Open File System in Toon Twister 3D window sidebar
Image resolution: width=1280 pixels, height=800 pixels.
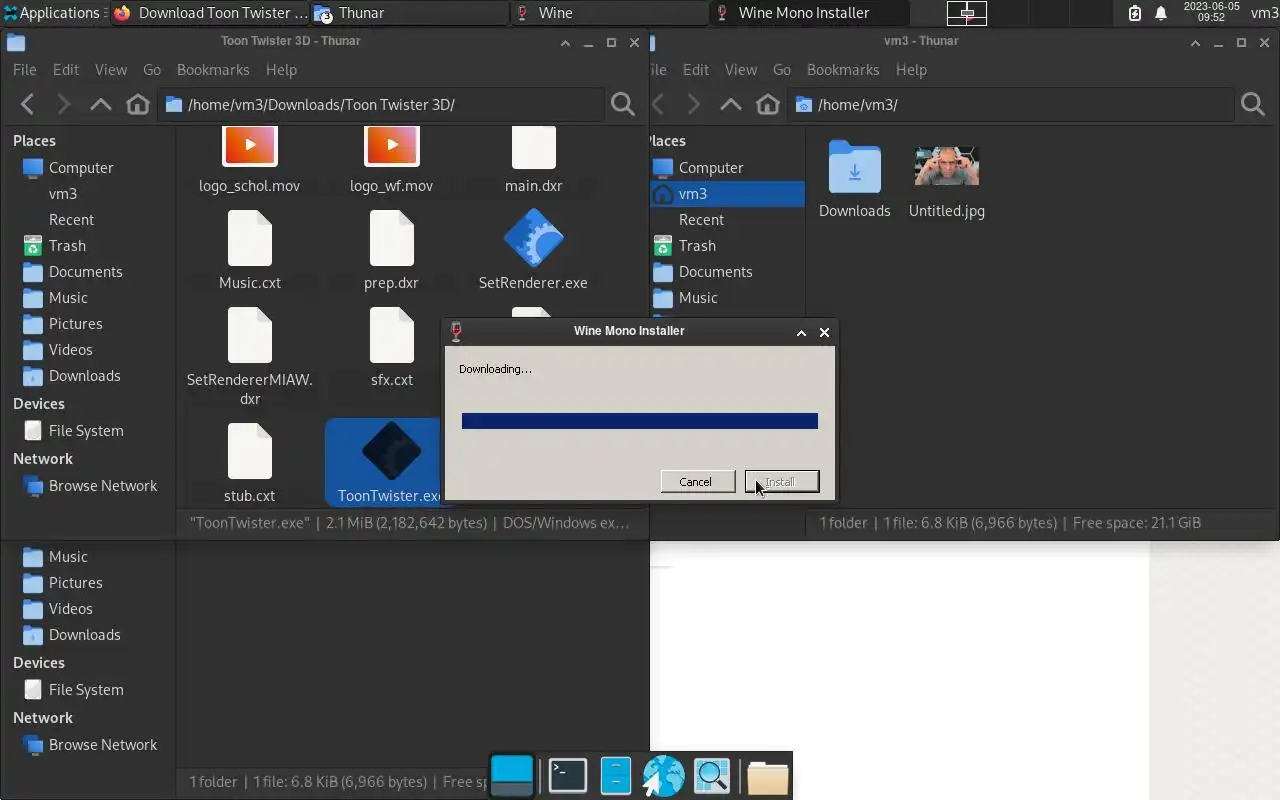click(x=86, y=430)
